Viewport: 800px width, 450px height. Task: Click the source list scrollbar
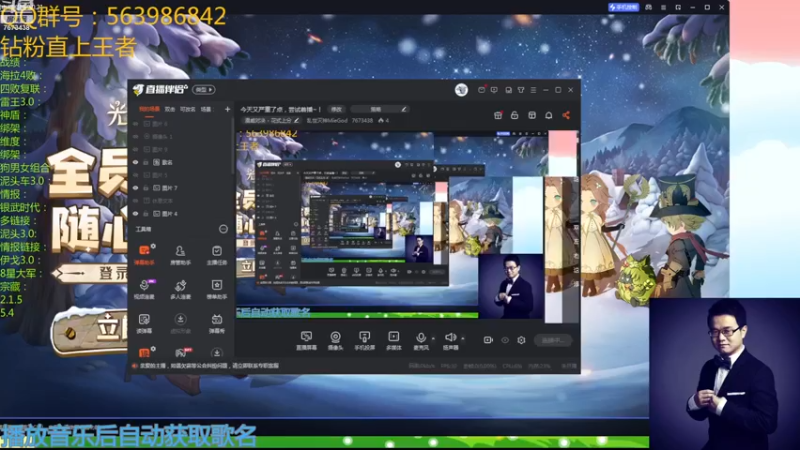tap(233, 145)
